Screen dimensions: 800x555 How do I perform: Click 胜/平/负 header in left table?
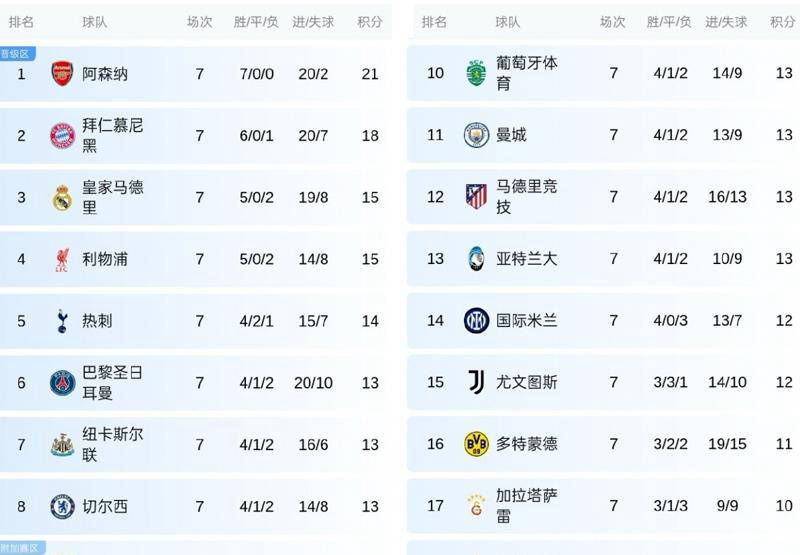coord(258,22)
